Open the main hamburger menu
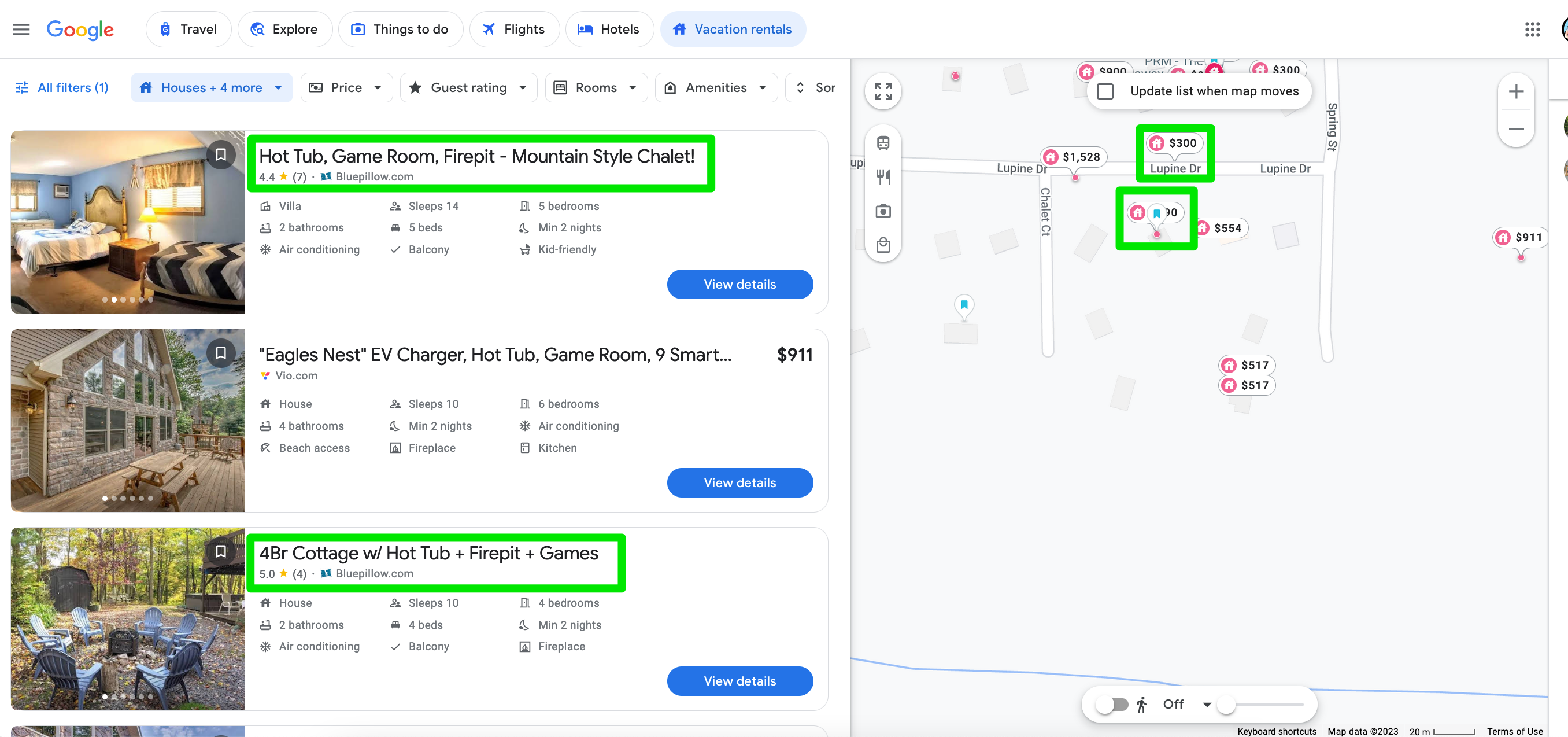 click(21, 30)
